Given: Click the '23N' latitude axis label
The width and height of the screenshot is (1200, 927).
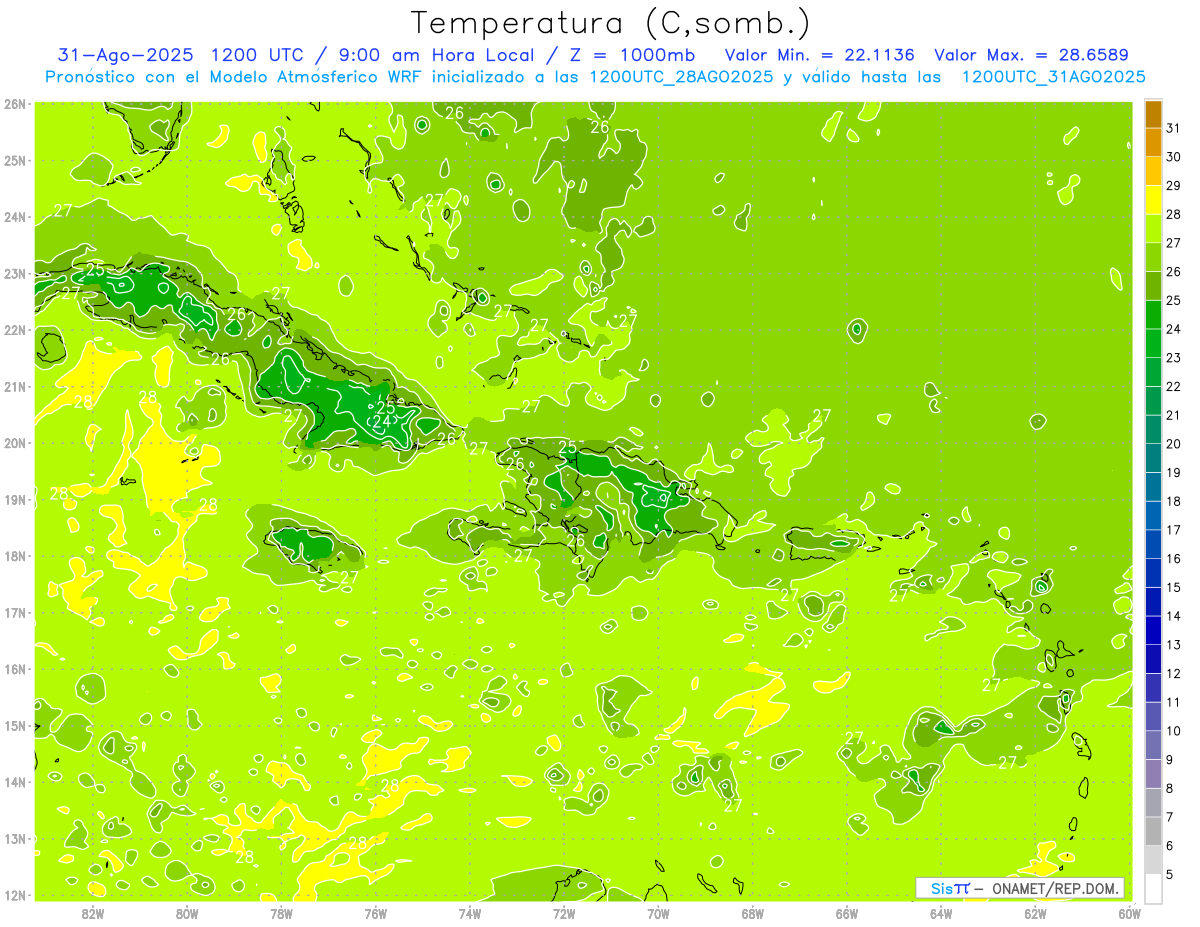Looking at the screenshot, I should 14,274.
